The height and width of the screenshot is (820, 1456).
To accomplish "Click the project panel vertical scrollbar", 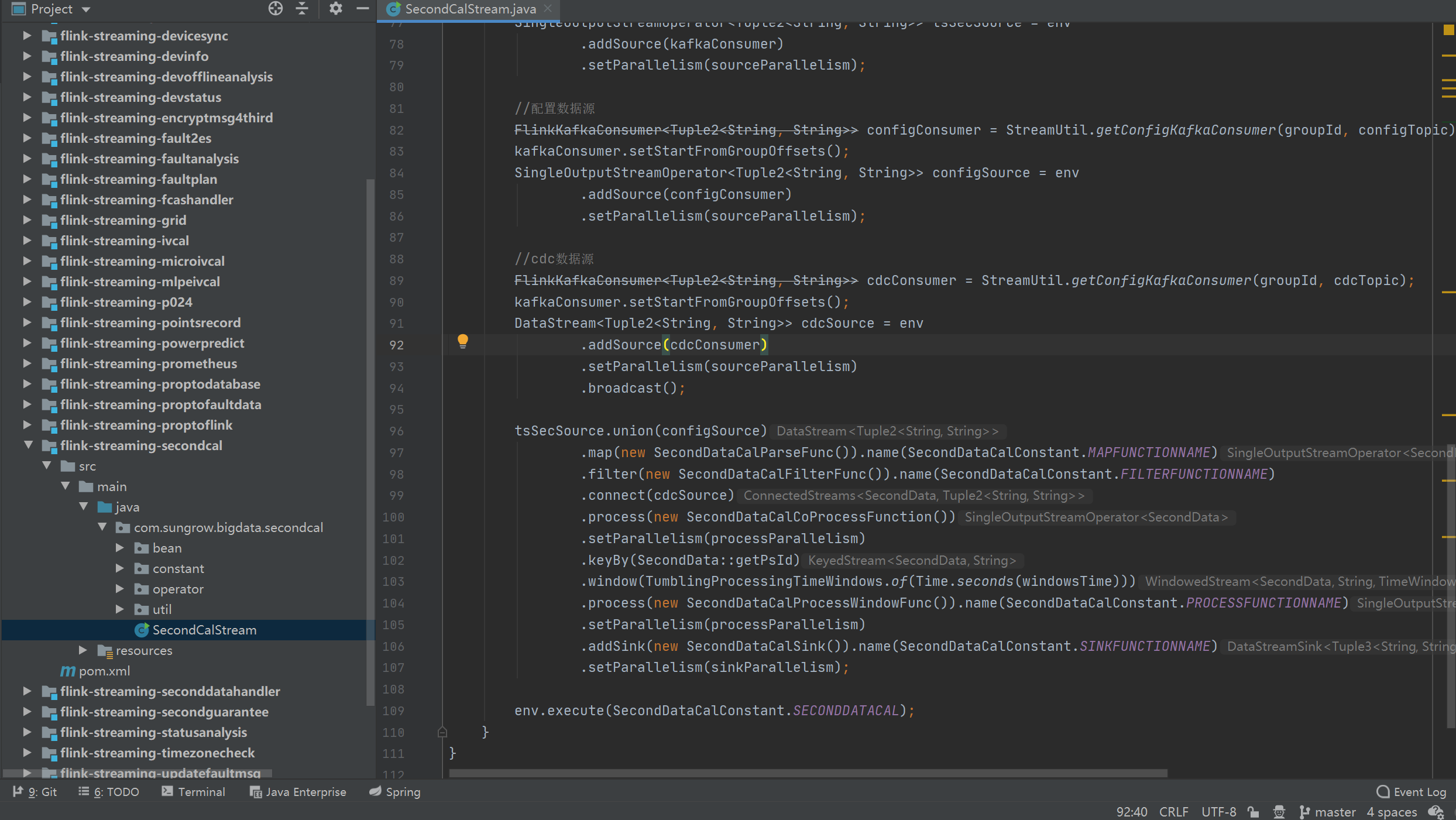I will tap(370, 442).
